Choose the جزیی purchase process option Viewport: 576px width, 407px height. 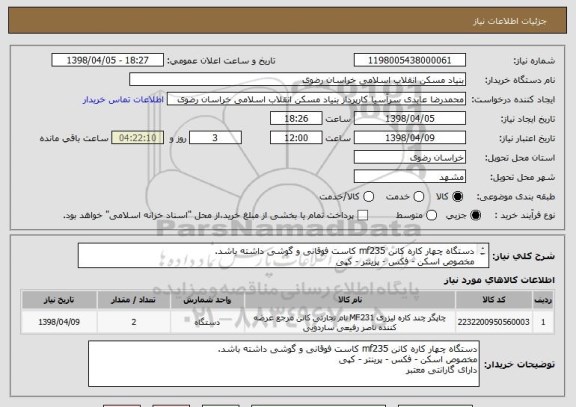(x=475, y=215)
